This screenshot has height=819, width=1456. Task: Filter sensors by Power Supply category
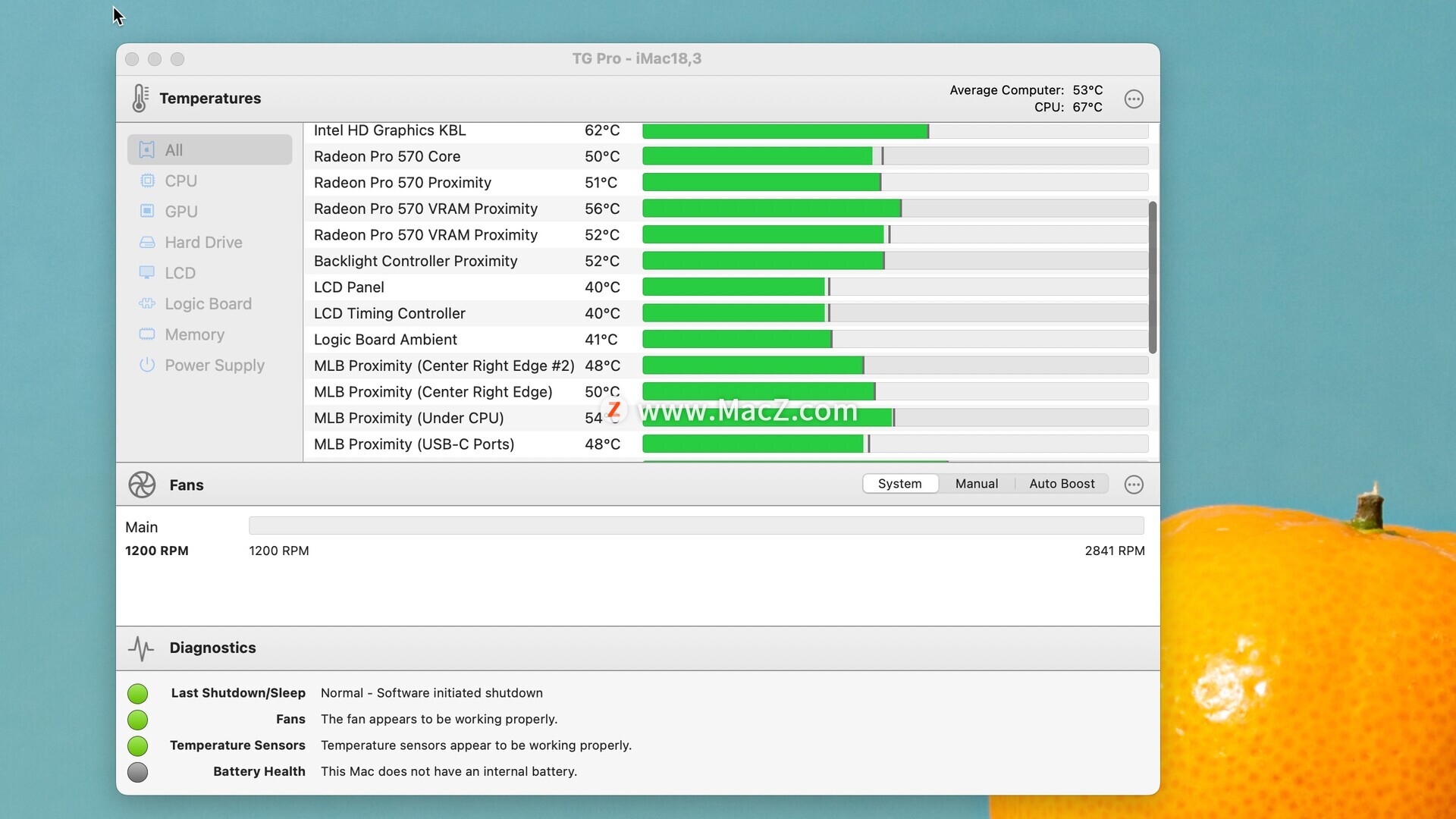click(x=210, y=365)
